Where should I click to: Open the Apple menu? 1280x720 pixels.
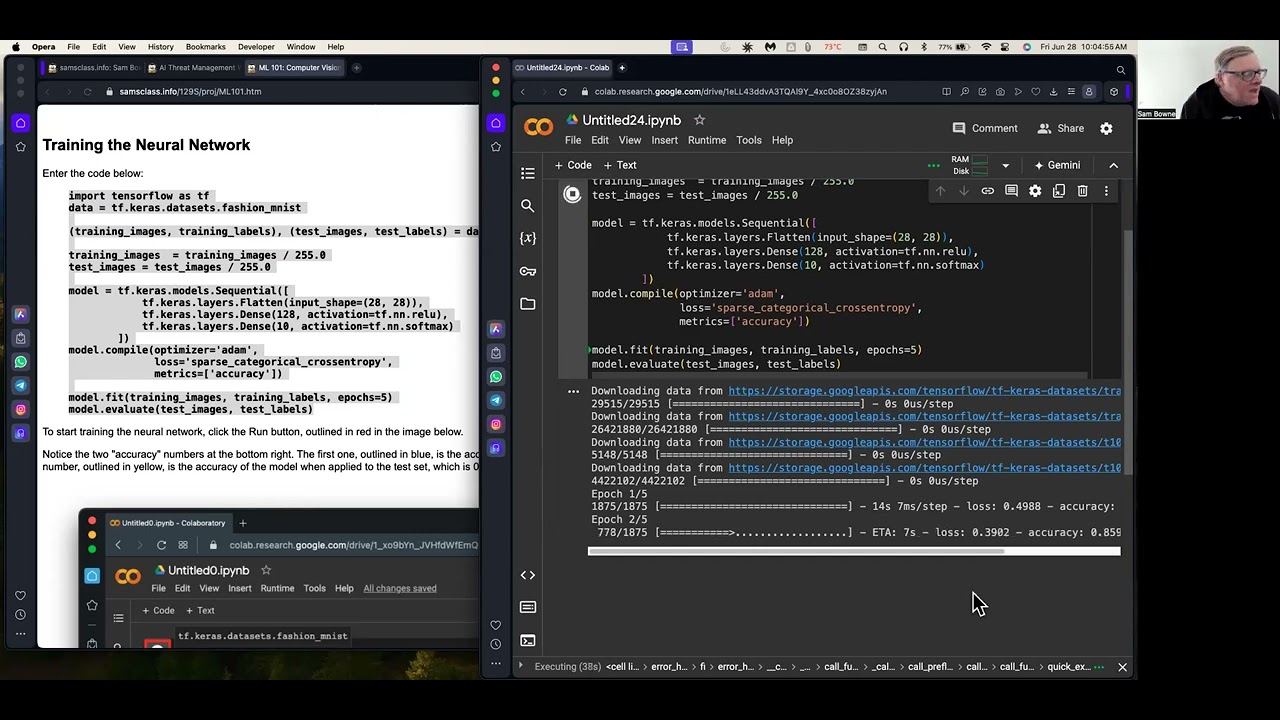(16, 47)
